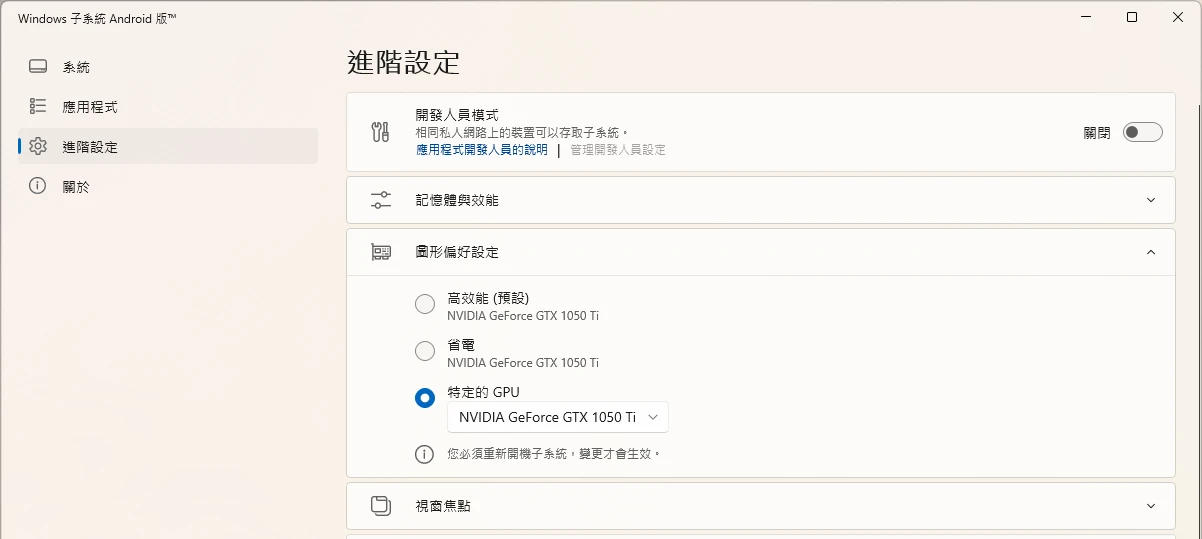Click the 記憶體與效能 sliders icon
This screenshot has height=539, width=1202.
click(x=380, y=200)
